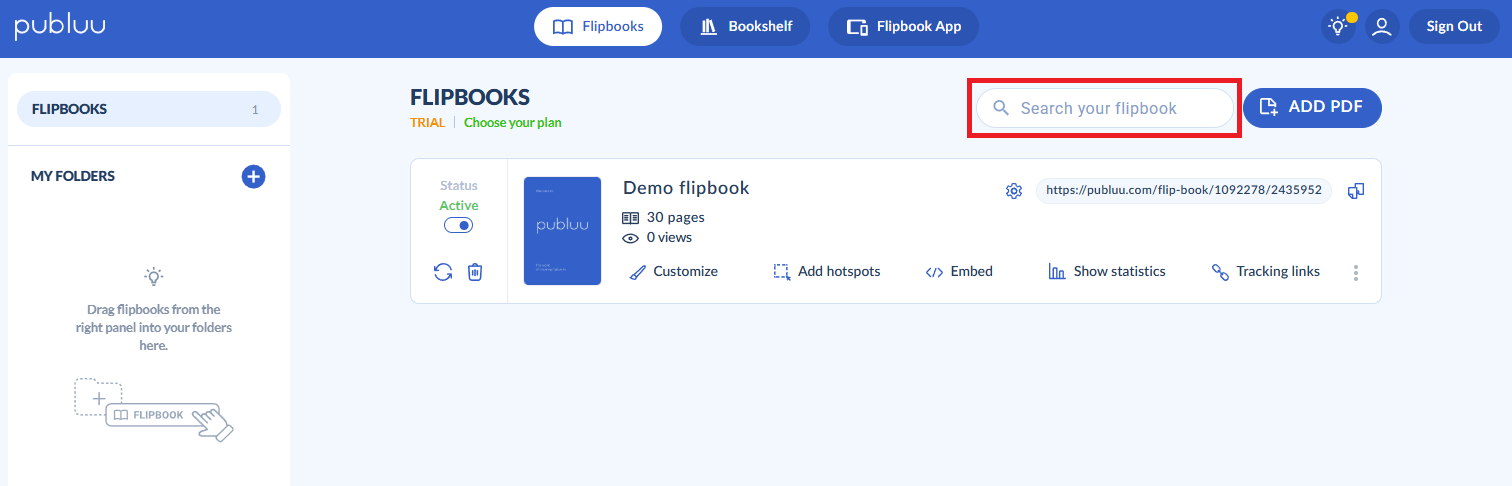This screenshot has height=486, width=1512.
Task: Open the lightbulb tips icon
Action: (x=1337, y=27)
